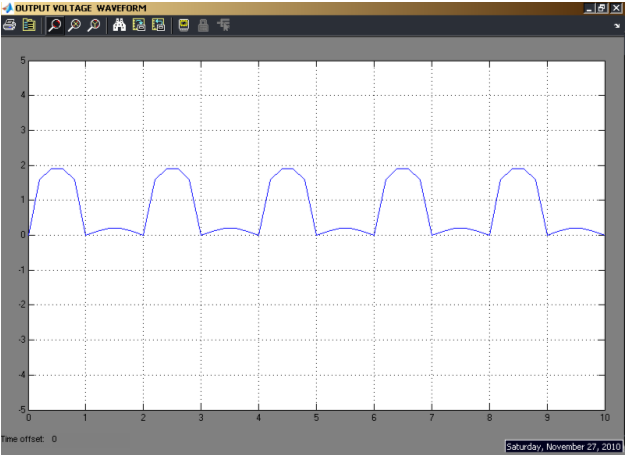
Task: Click the Autoscale binoculars icon
Action: pyautogui.click(x=119, y=25)
